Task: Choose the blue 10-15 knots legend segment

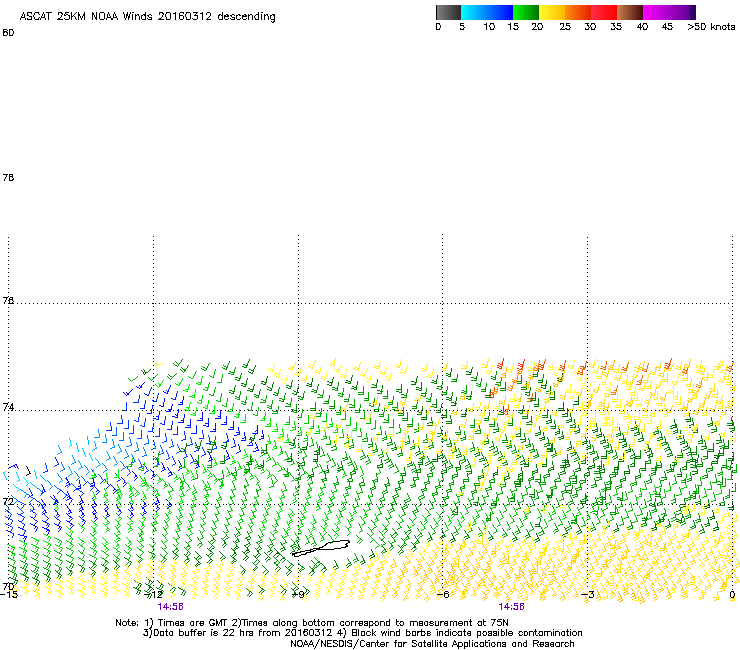Action: (x=500, y=12)
